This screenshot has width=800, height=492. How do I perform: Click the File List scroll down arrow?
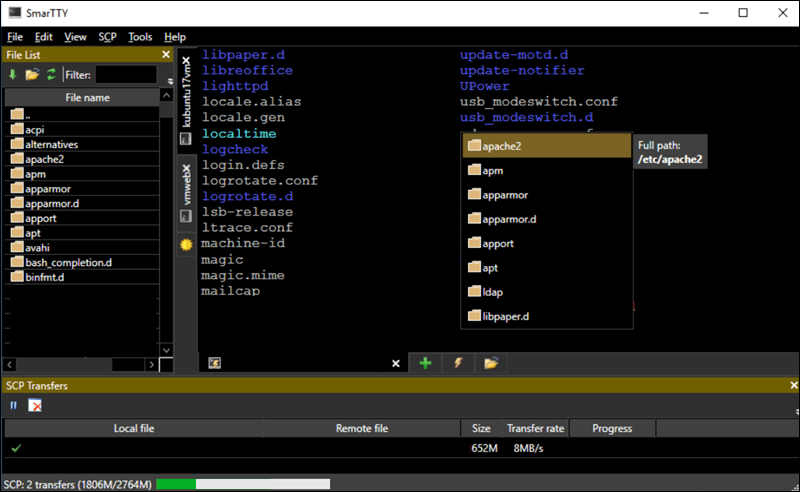166,350
